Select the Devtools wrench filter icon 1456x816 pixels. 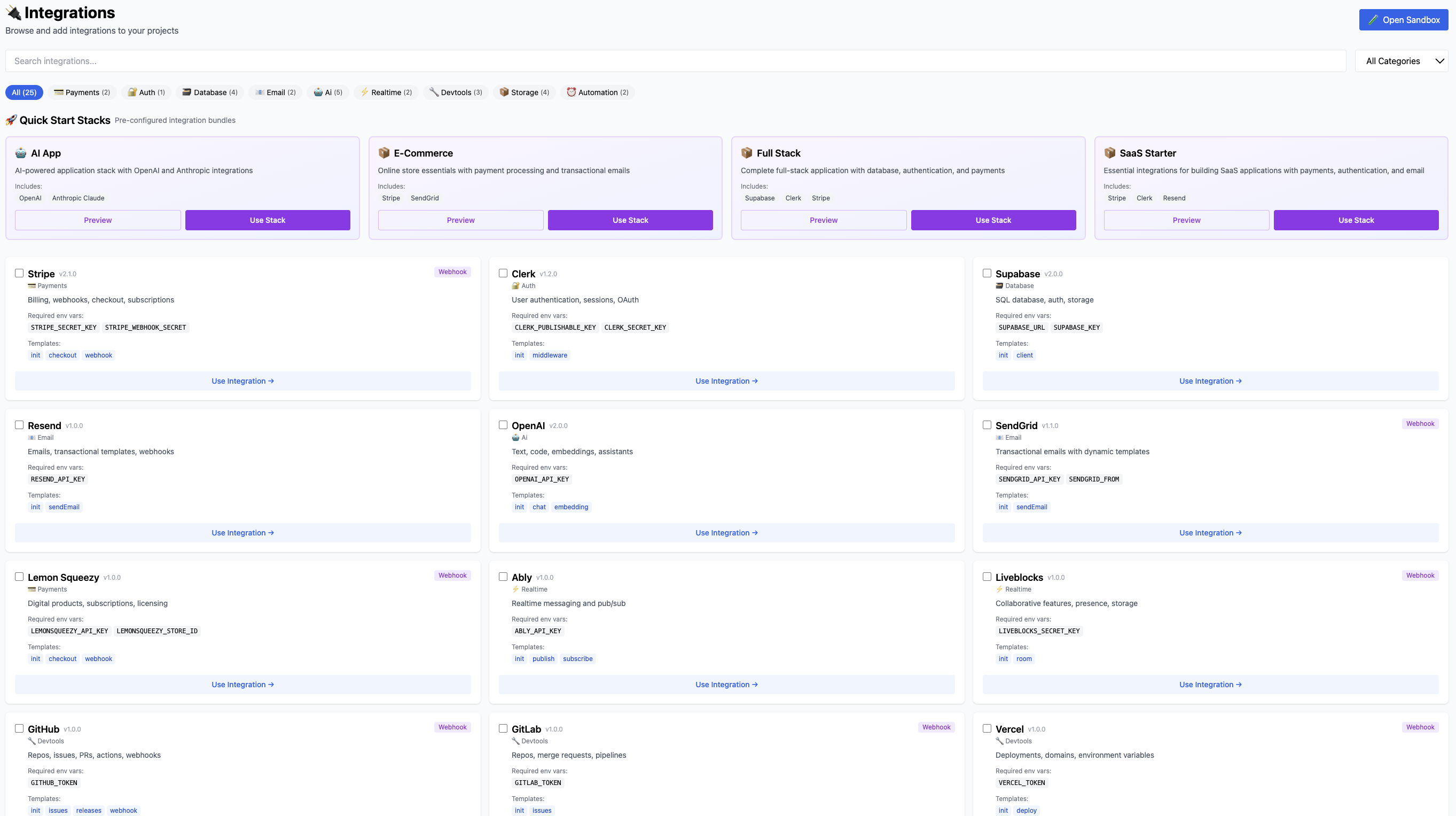point(434,92)
